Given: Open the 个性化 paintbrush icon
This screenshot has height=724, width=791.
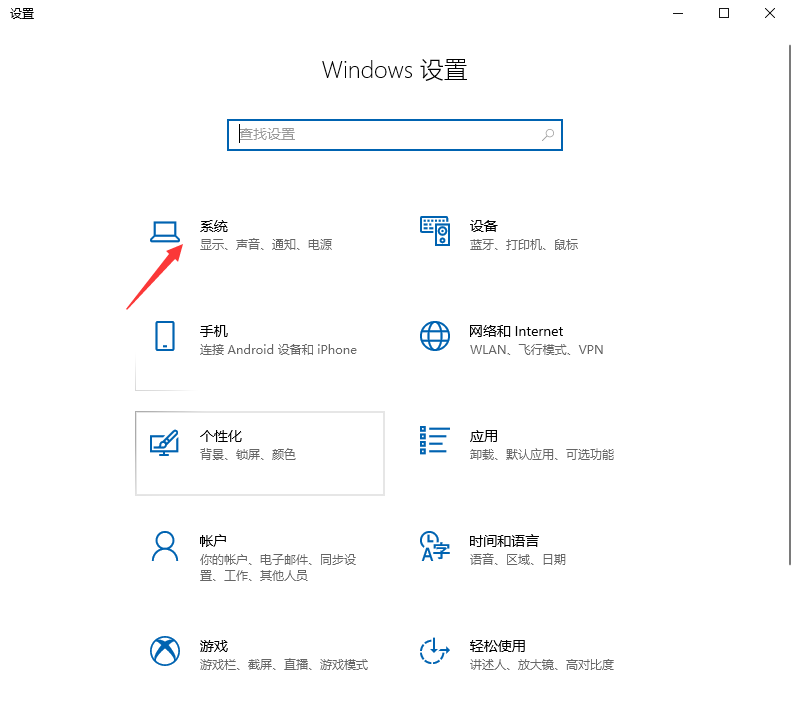Looking at the screenshot, I should 164,442.
